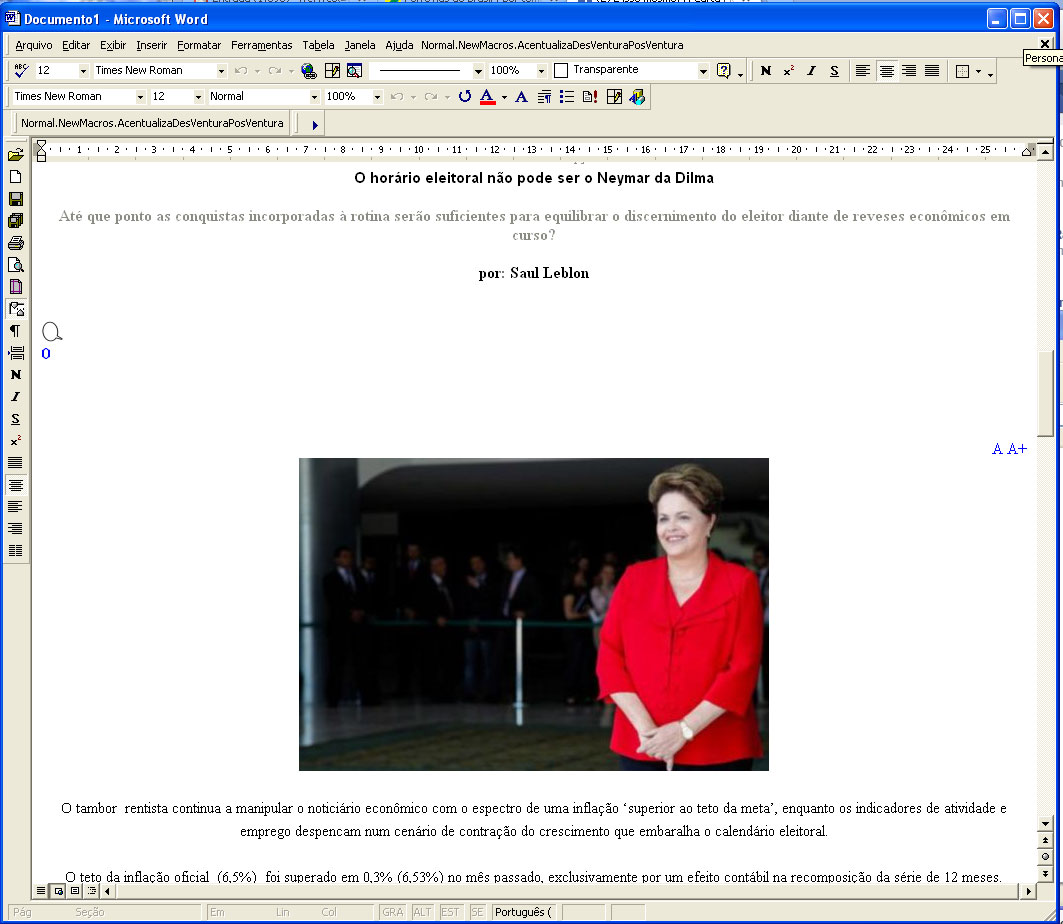Open the line style dropdown
Screen dimensions: 1063x924
(x=478, y=71)
